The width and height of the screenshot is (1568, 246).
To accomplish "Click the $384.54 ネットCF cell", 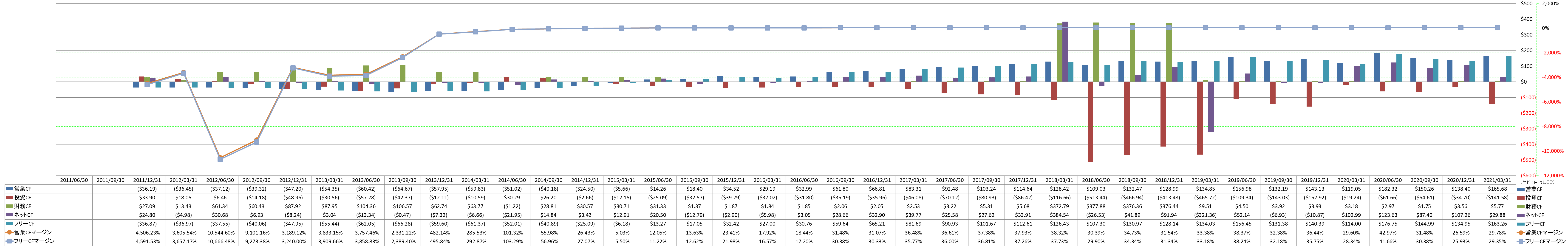I will pos(1059,215).
